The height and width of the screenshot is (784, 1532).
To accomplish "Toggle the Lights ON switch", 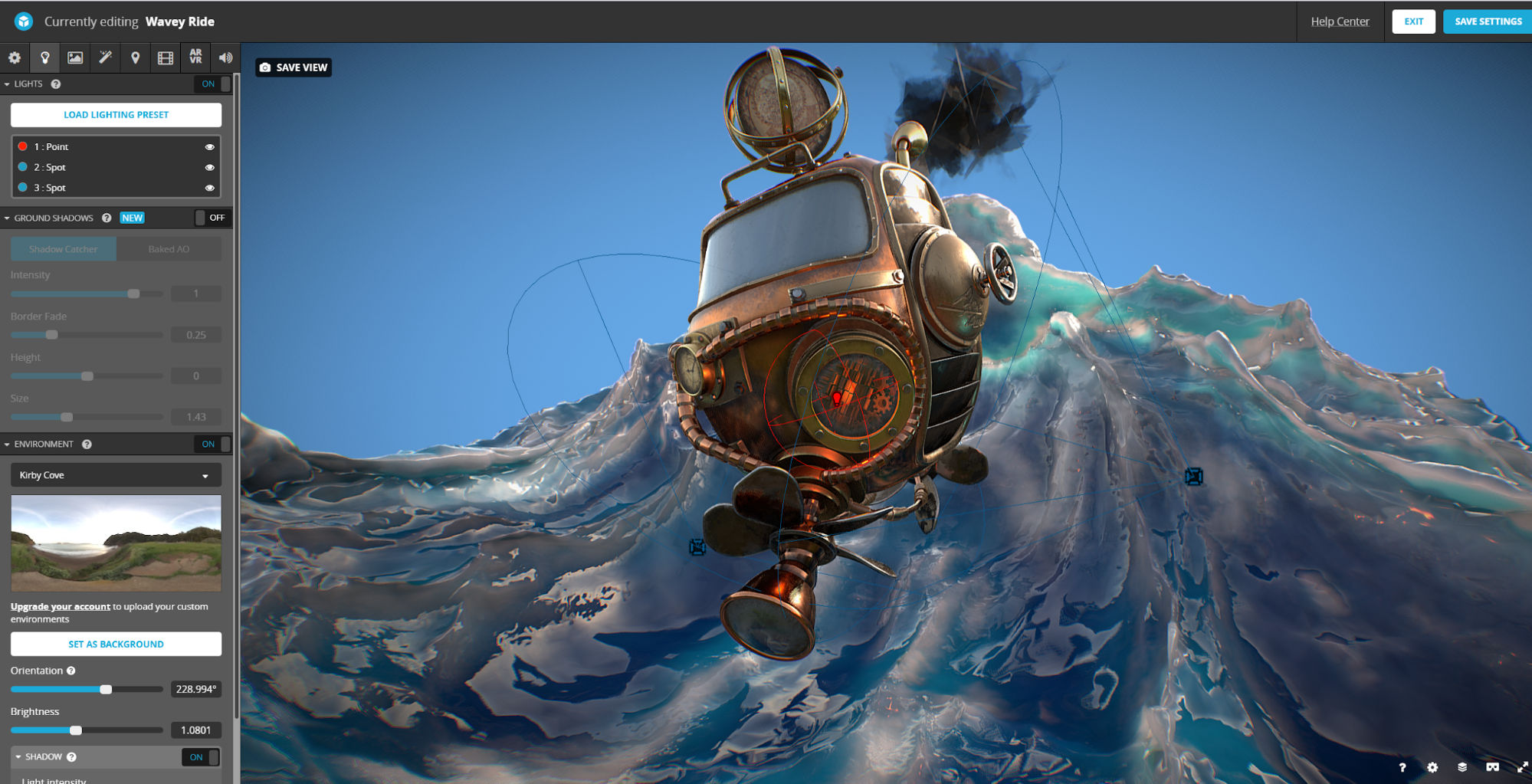I will click(x=214, y=84).
